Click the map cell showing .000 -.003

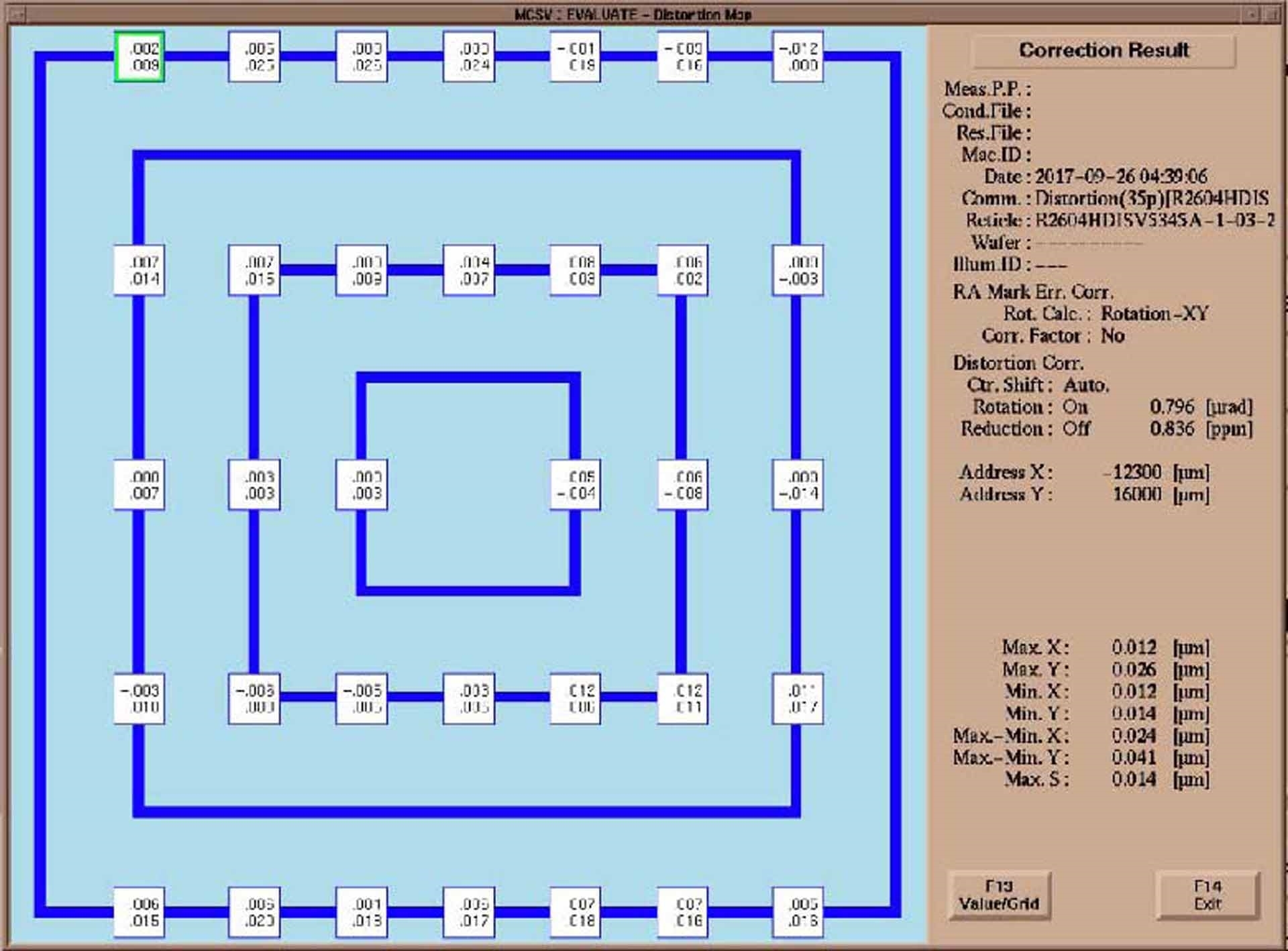[x=798, y=270]
